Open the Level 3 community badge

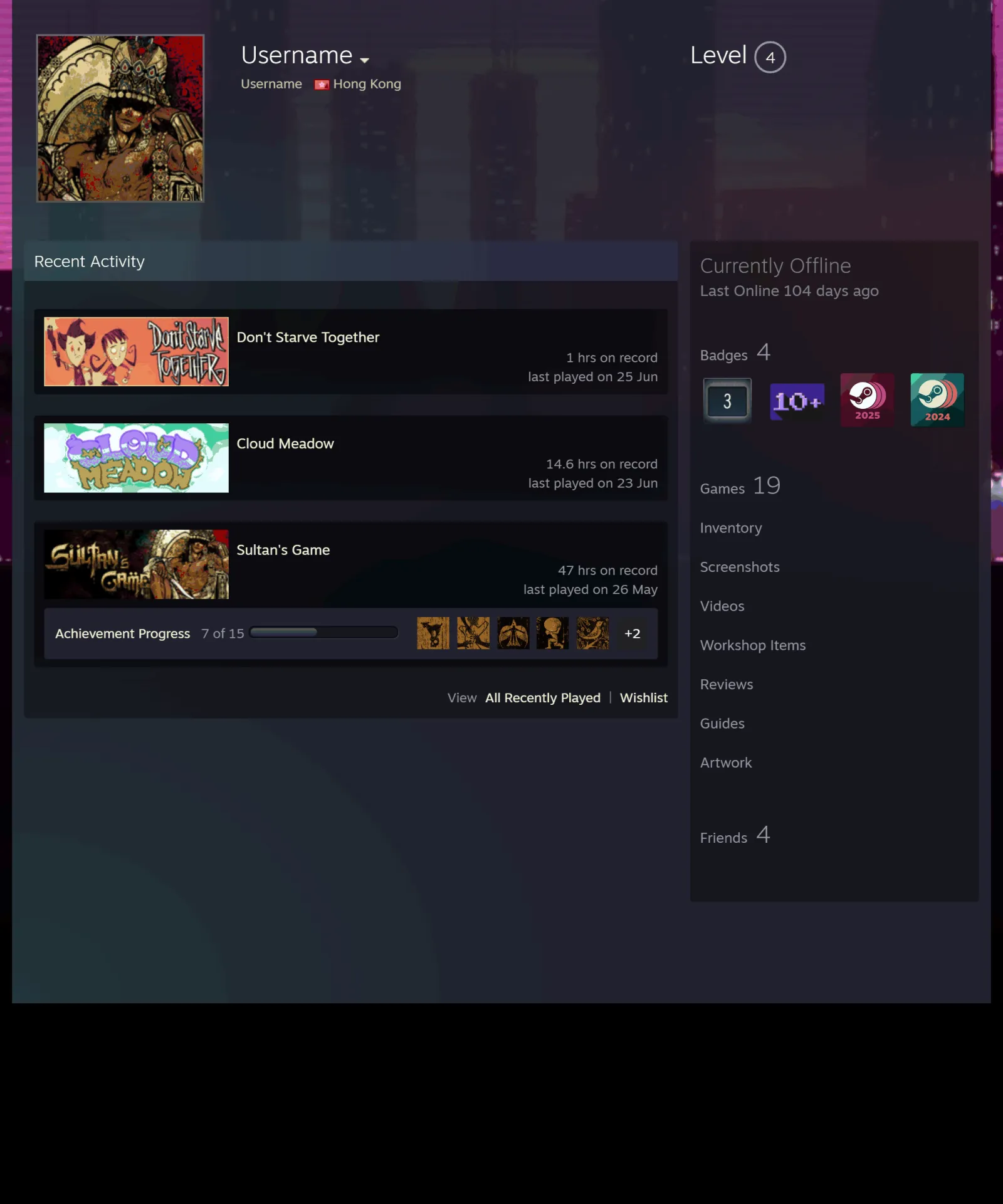tap(727, 401)
